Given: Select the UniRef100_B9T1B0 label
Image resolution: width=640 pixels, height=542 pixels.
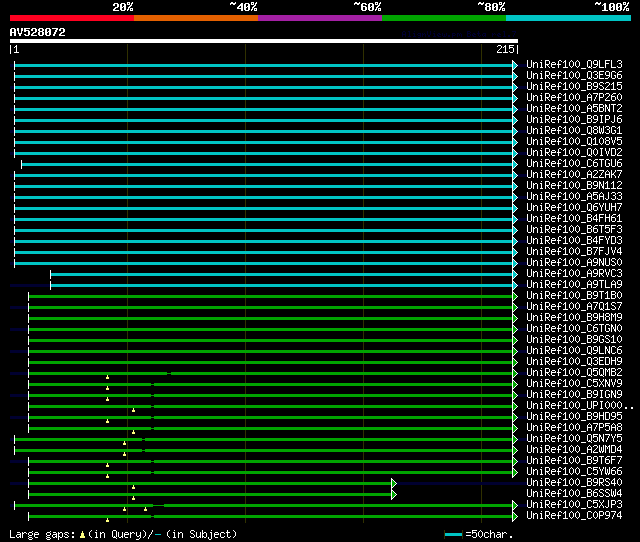Looking at the screenshot, I should pos(574,295).
